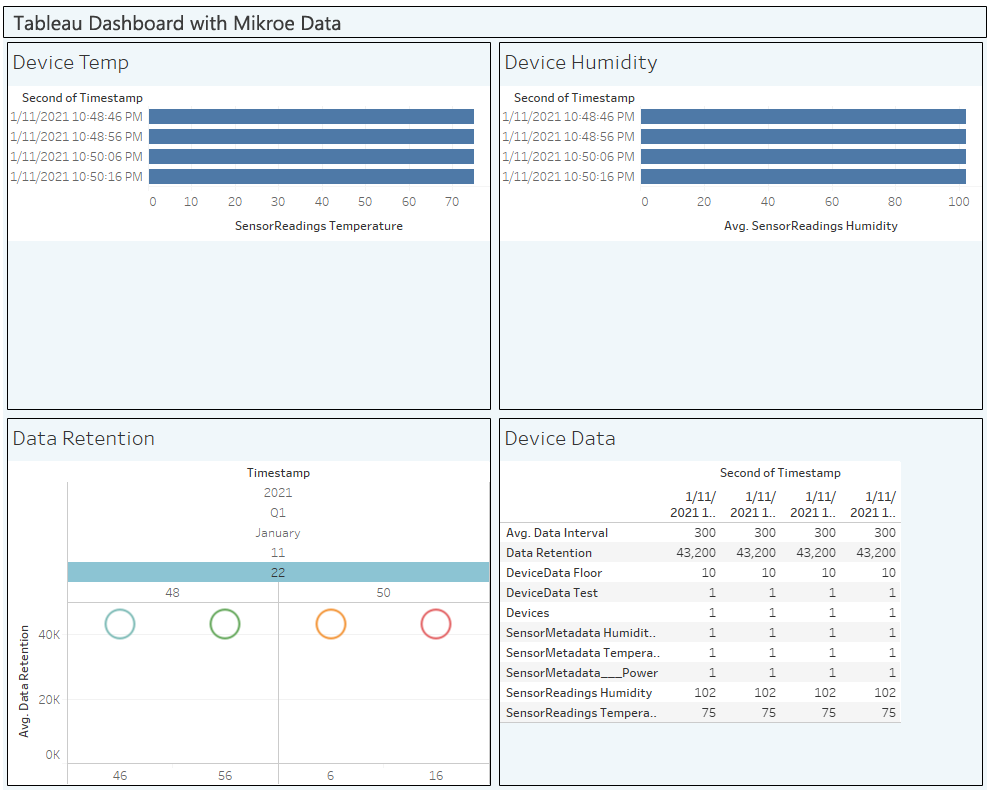Click the Device Temp bar for 10:50:06 PM
Viewport: 989px width, 793px height.
(x=312, y=156)
